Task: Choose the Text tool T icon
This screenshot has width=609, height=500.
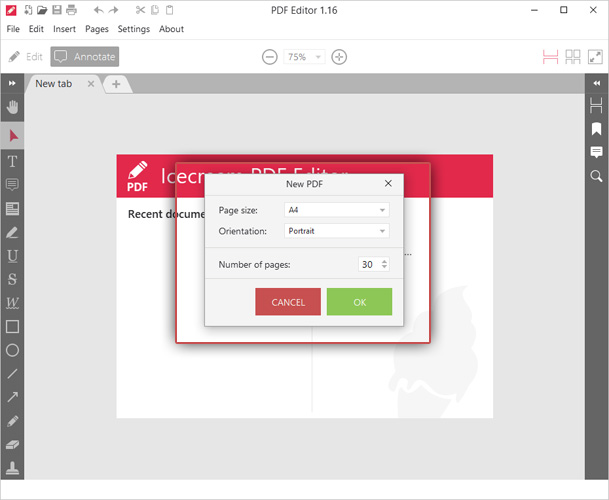Action: pos(12,161)
